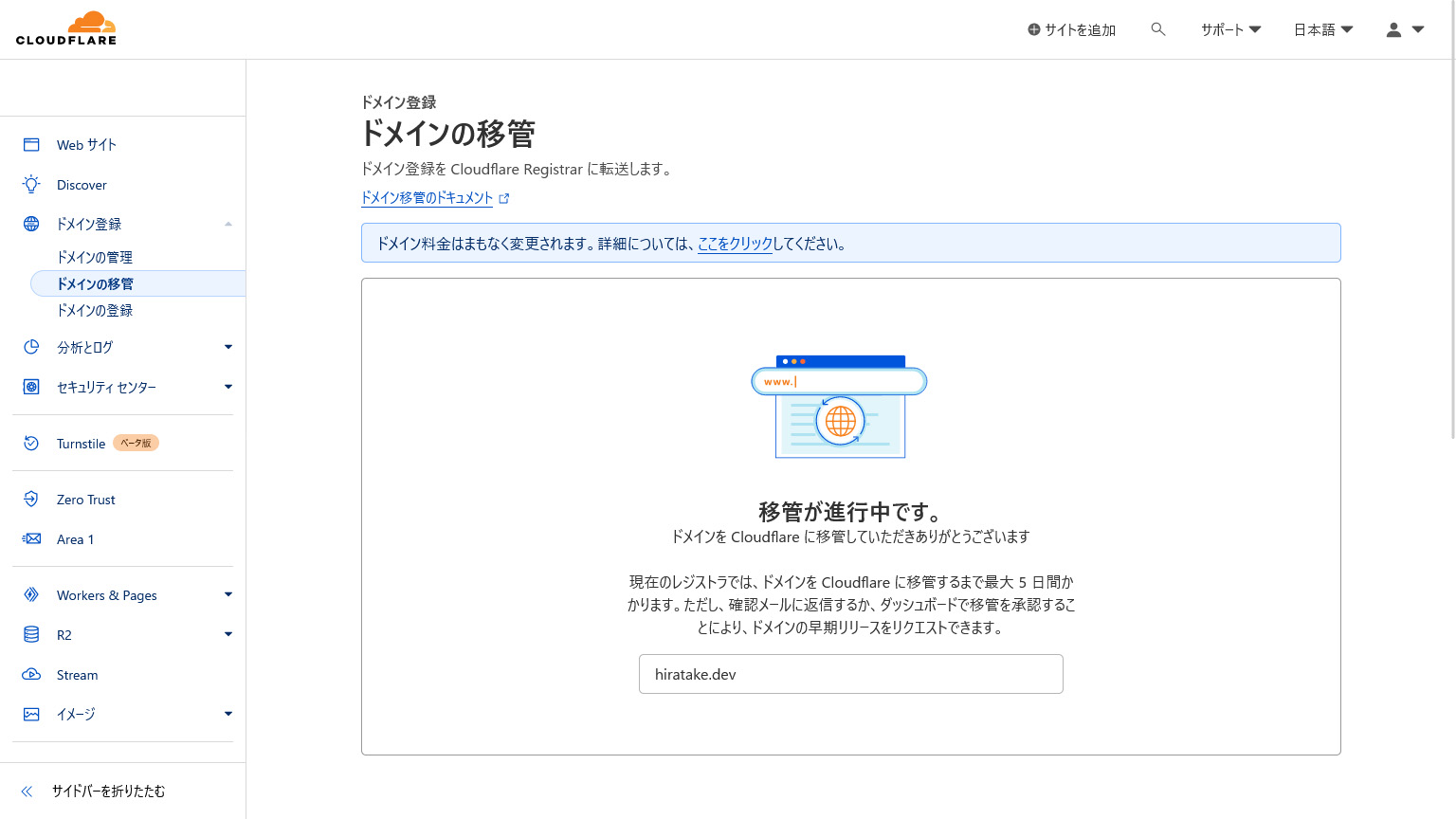1456x819 pixels.
Task: Click the R2 label in the sidebar
Action: point(64,635)
